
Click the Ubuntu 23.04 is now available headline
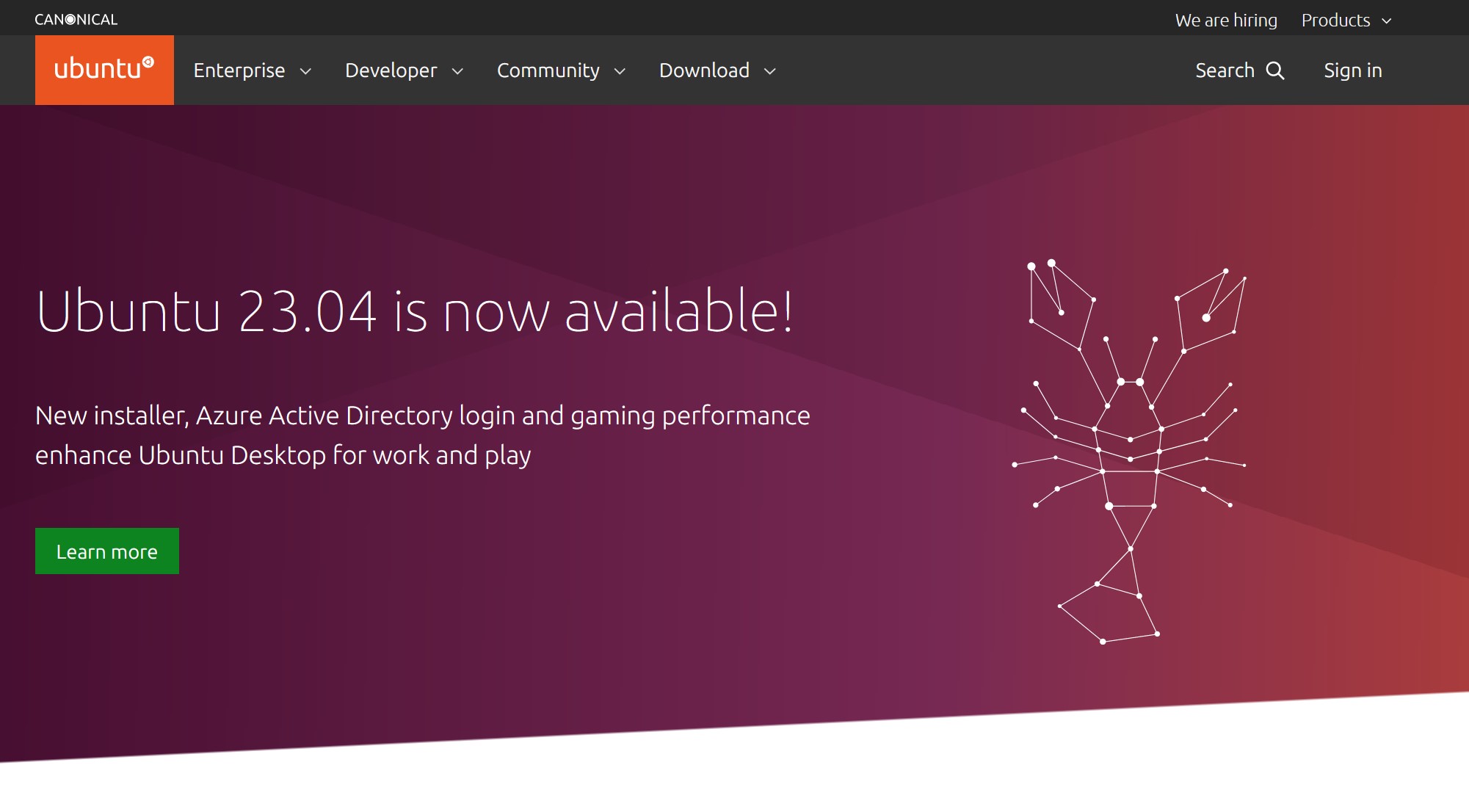[x=415, y=311]
